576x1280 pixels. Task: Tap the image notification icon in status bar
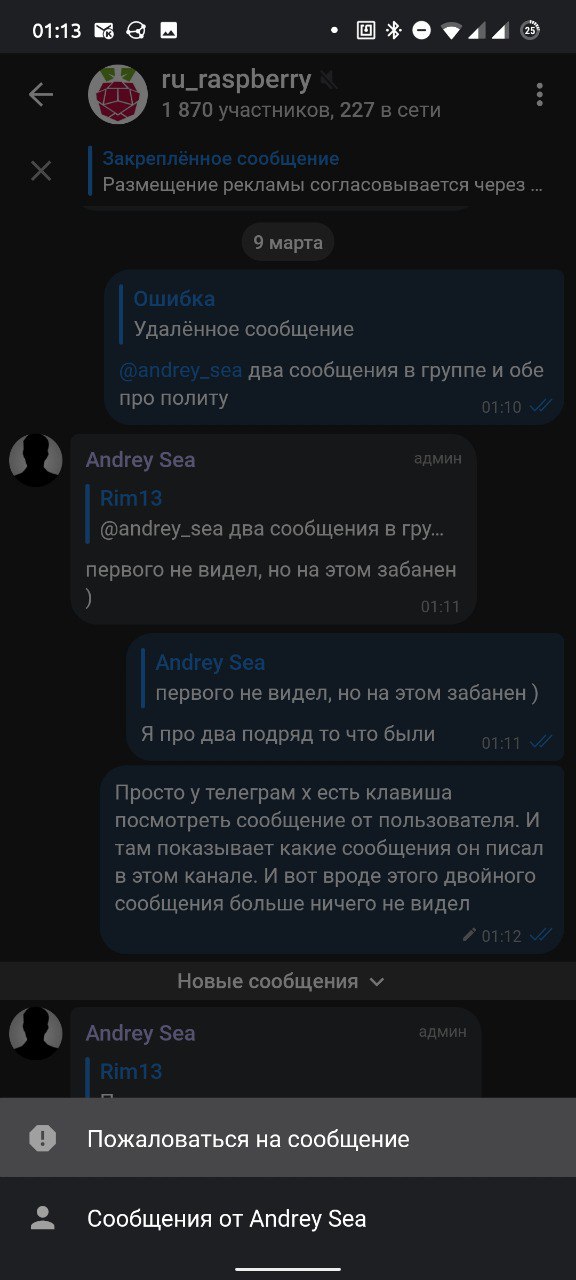coord(169,30)
